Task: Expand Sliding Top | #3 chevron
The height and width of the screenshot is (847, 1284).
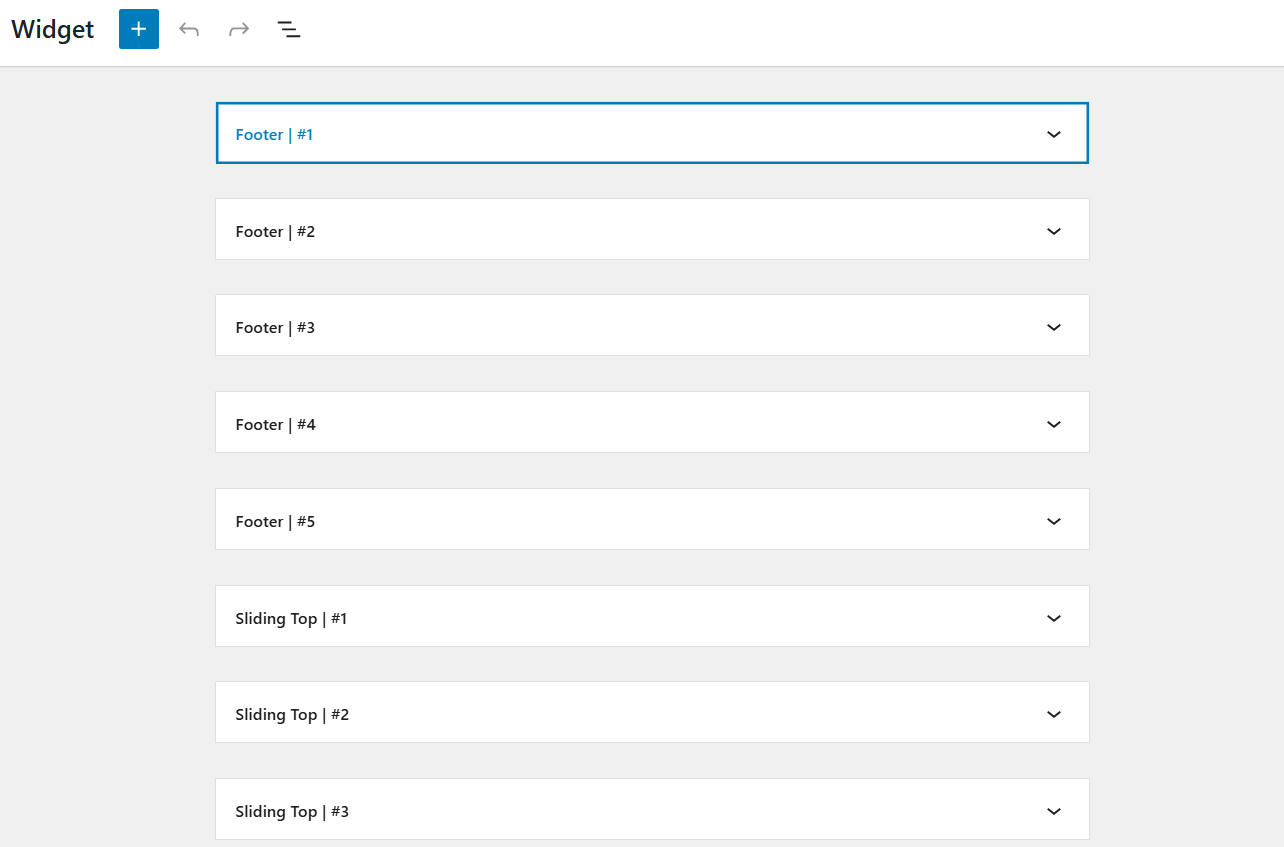Action: [1053, 811]
